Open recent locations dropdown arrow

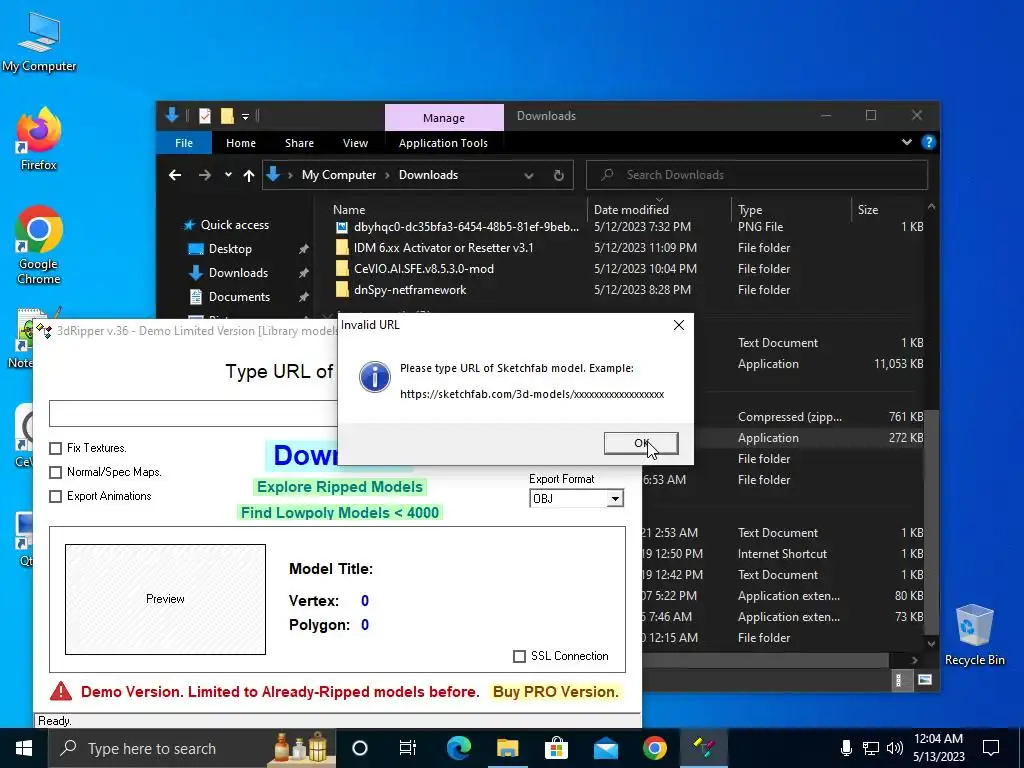(x=228, y=175)
